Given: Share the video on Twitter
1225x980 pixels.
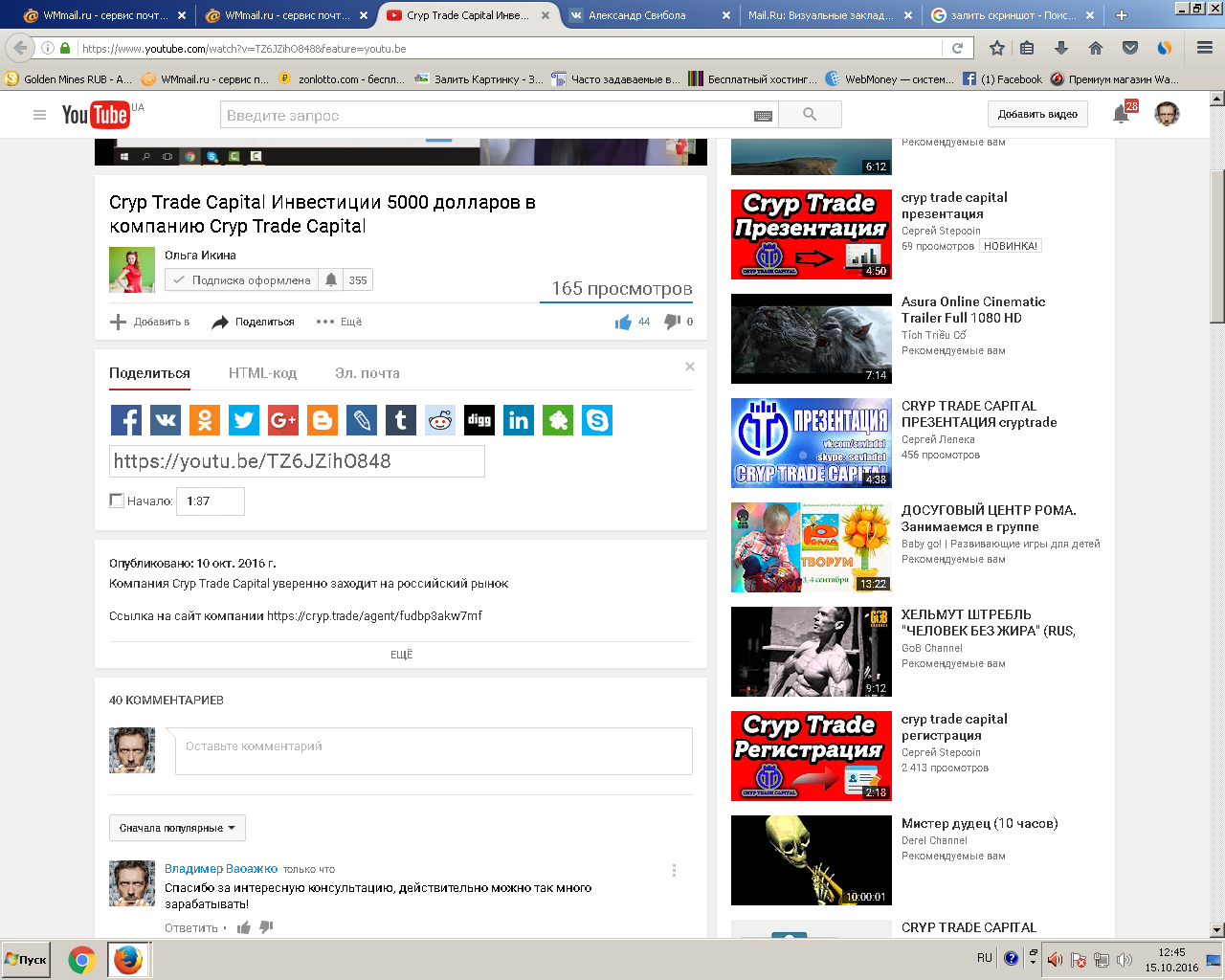Looking at the screenshot, I should [x=244, y=420].
